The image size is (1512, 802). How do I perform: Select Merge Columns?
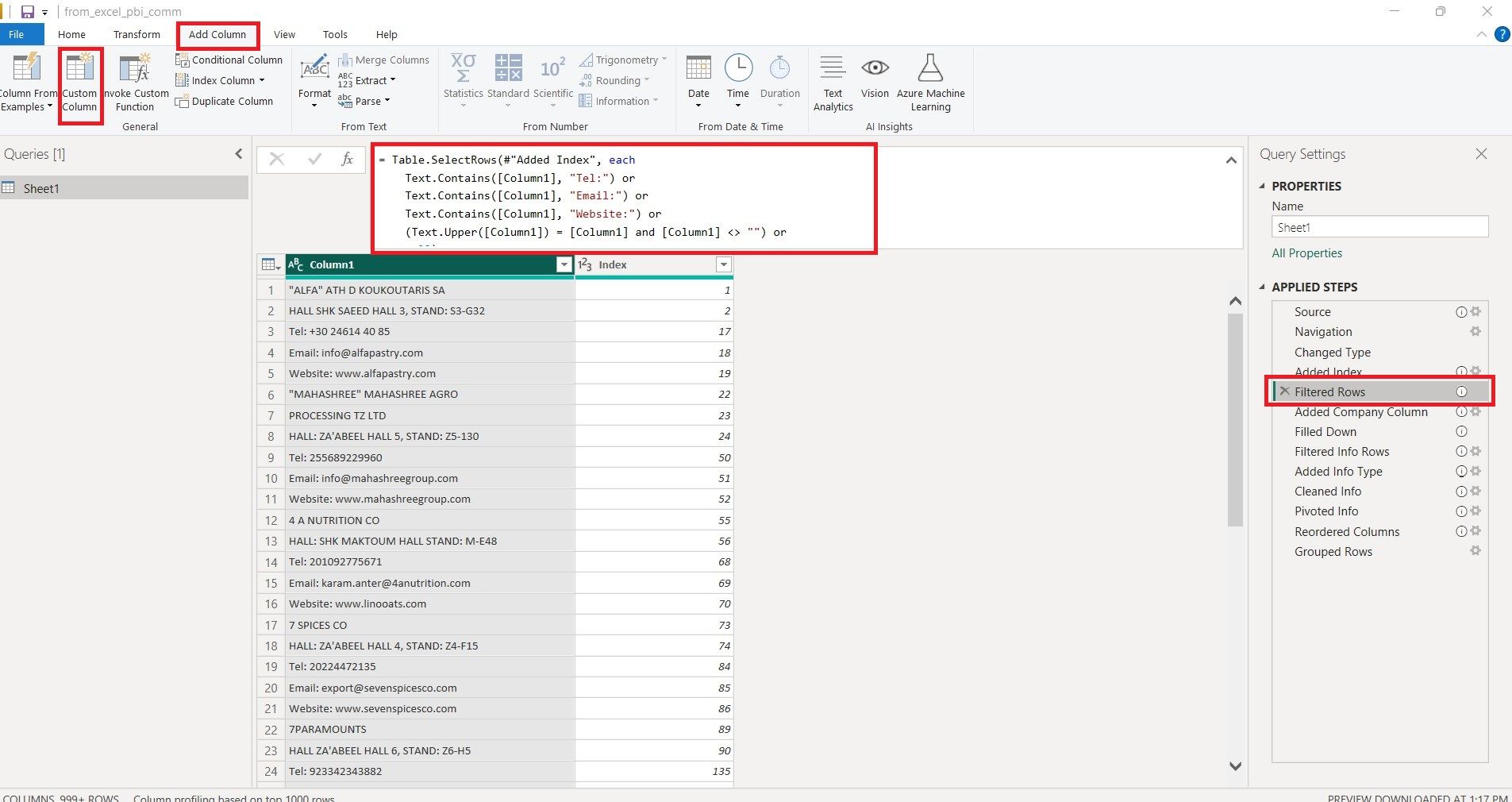tap(383, 60)
